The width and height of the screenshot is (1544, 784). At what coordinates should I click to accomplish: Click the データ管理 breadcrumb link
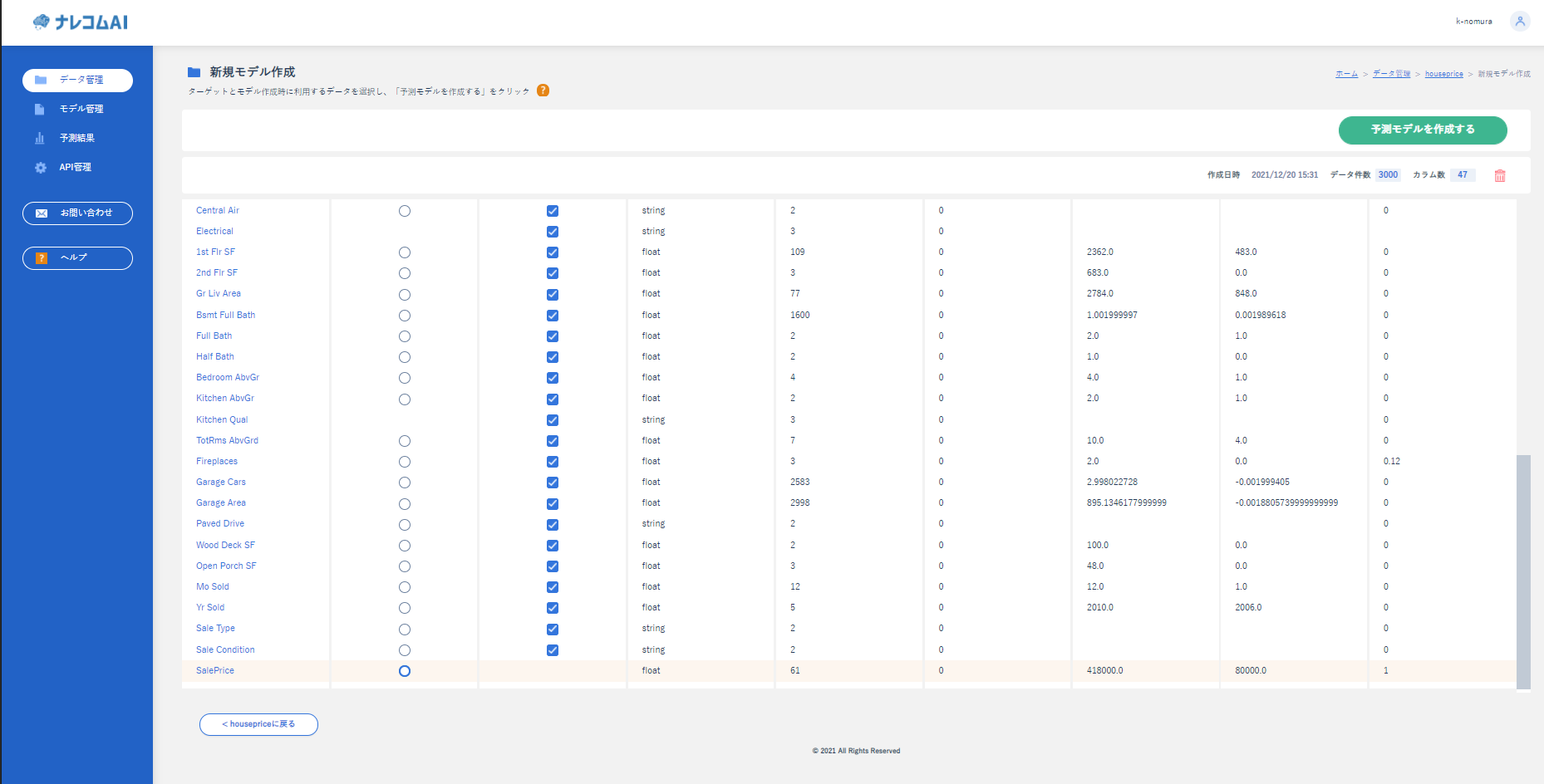point(1392,74)
